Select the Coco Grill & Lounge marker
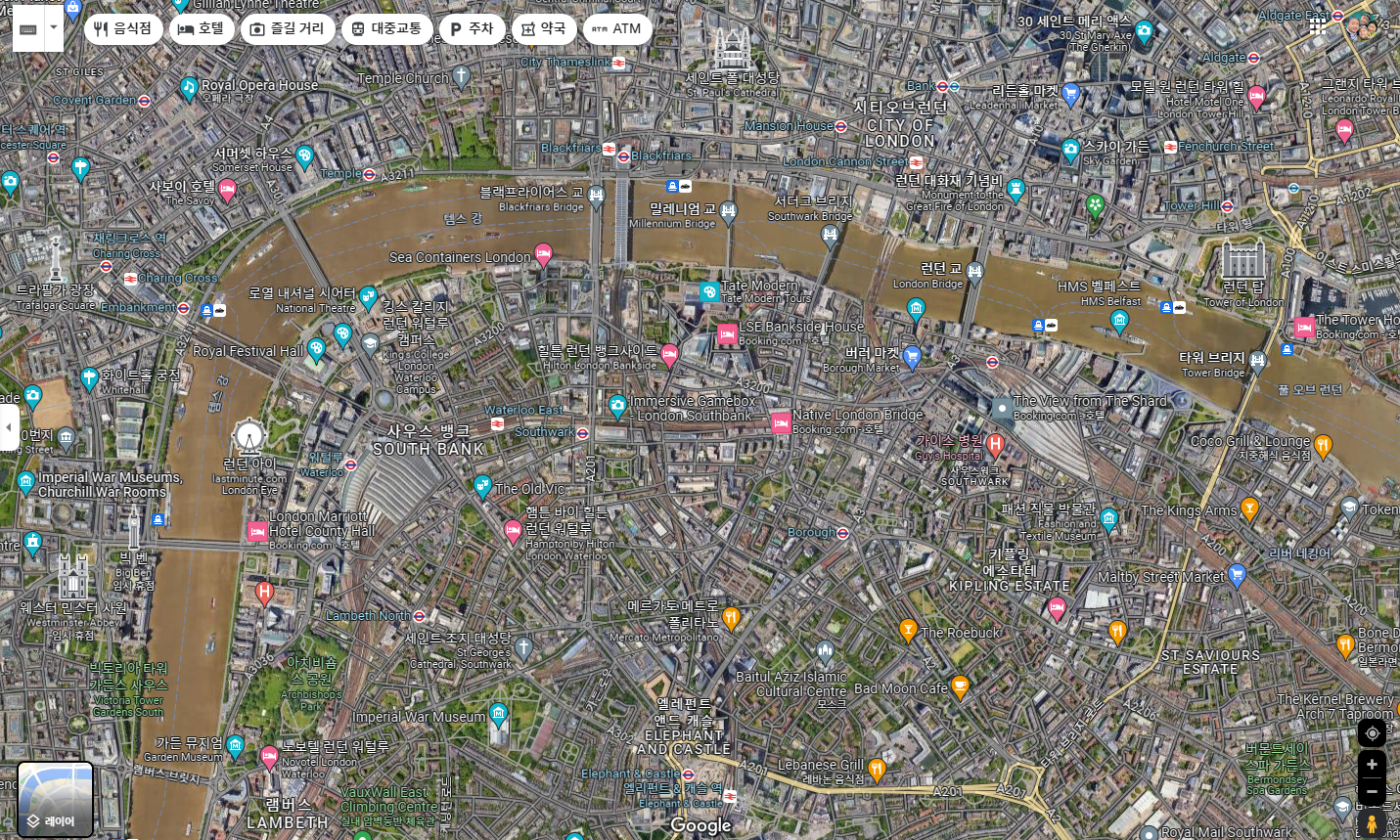 [x=1323, y=446]
